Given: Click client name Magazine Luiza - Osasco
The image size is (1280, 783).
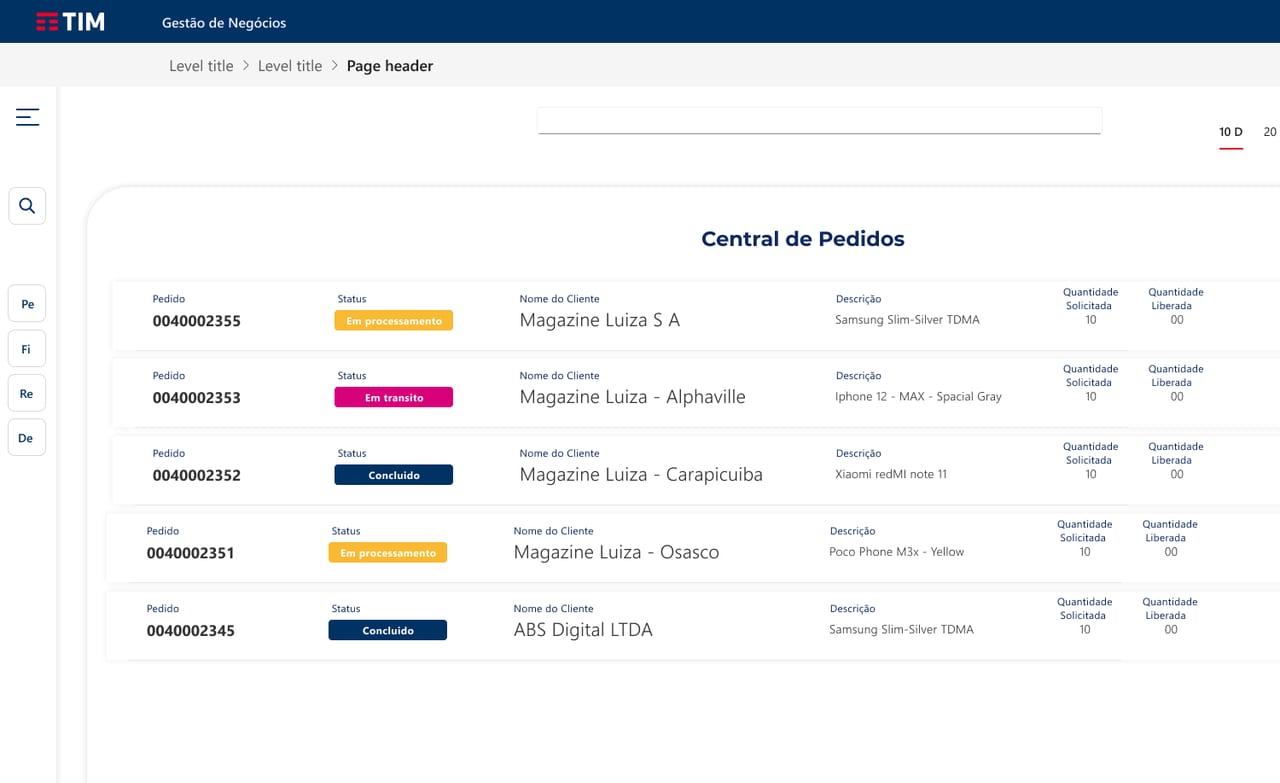Looking at the screenshot, I should [616, 552].
